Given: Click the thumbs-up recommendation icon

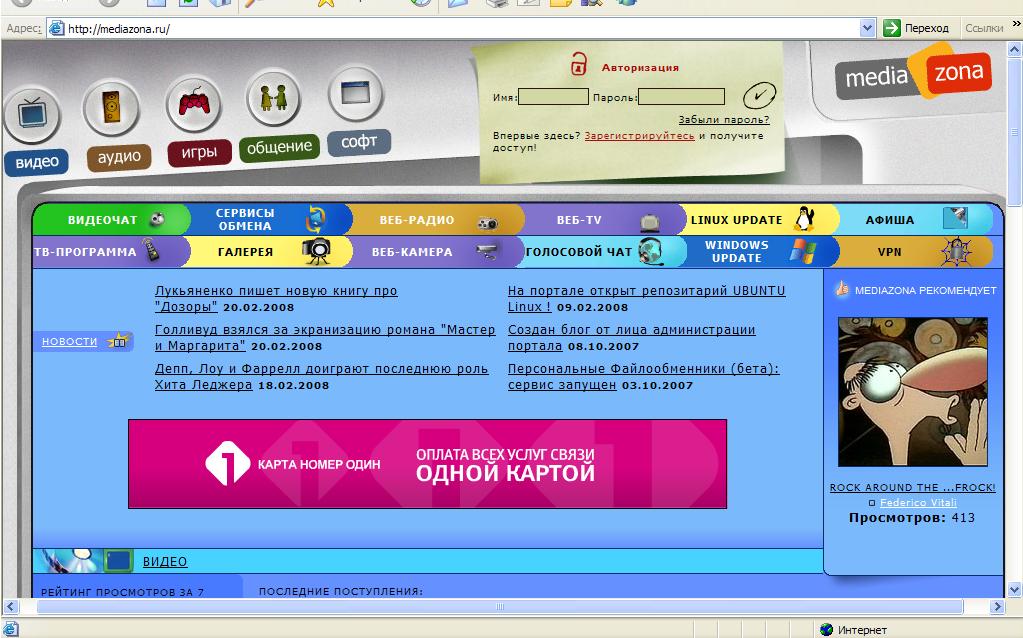Looking at the screenshot, I should coord(842,288).
